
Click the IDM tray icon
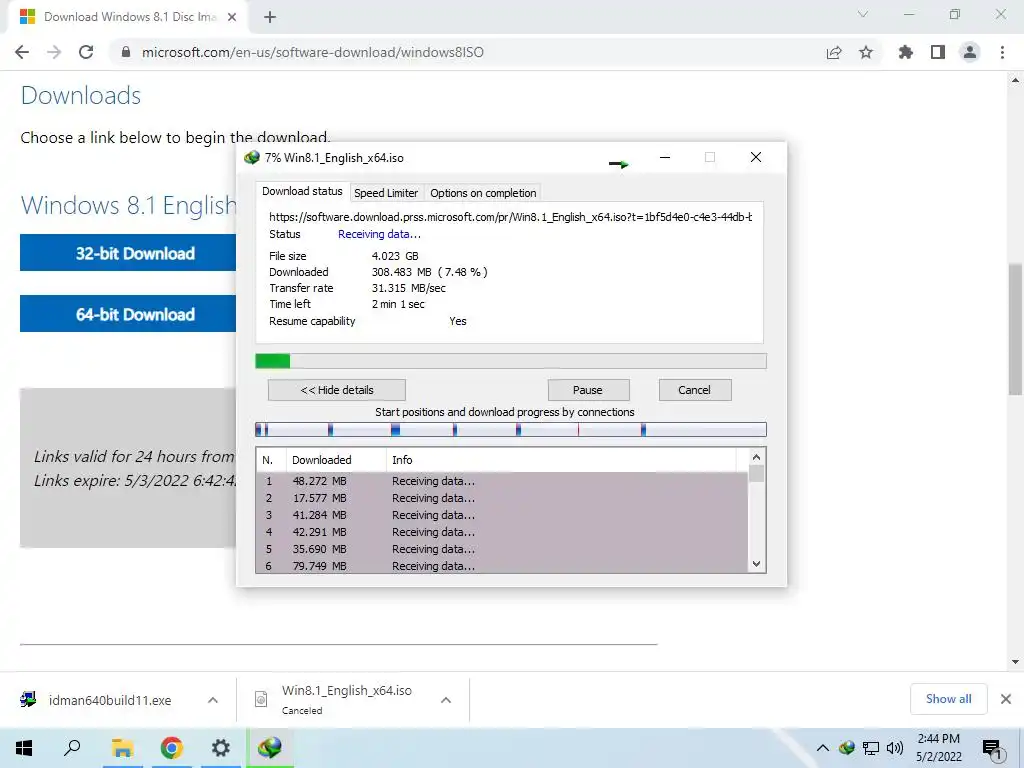846,748
